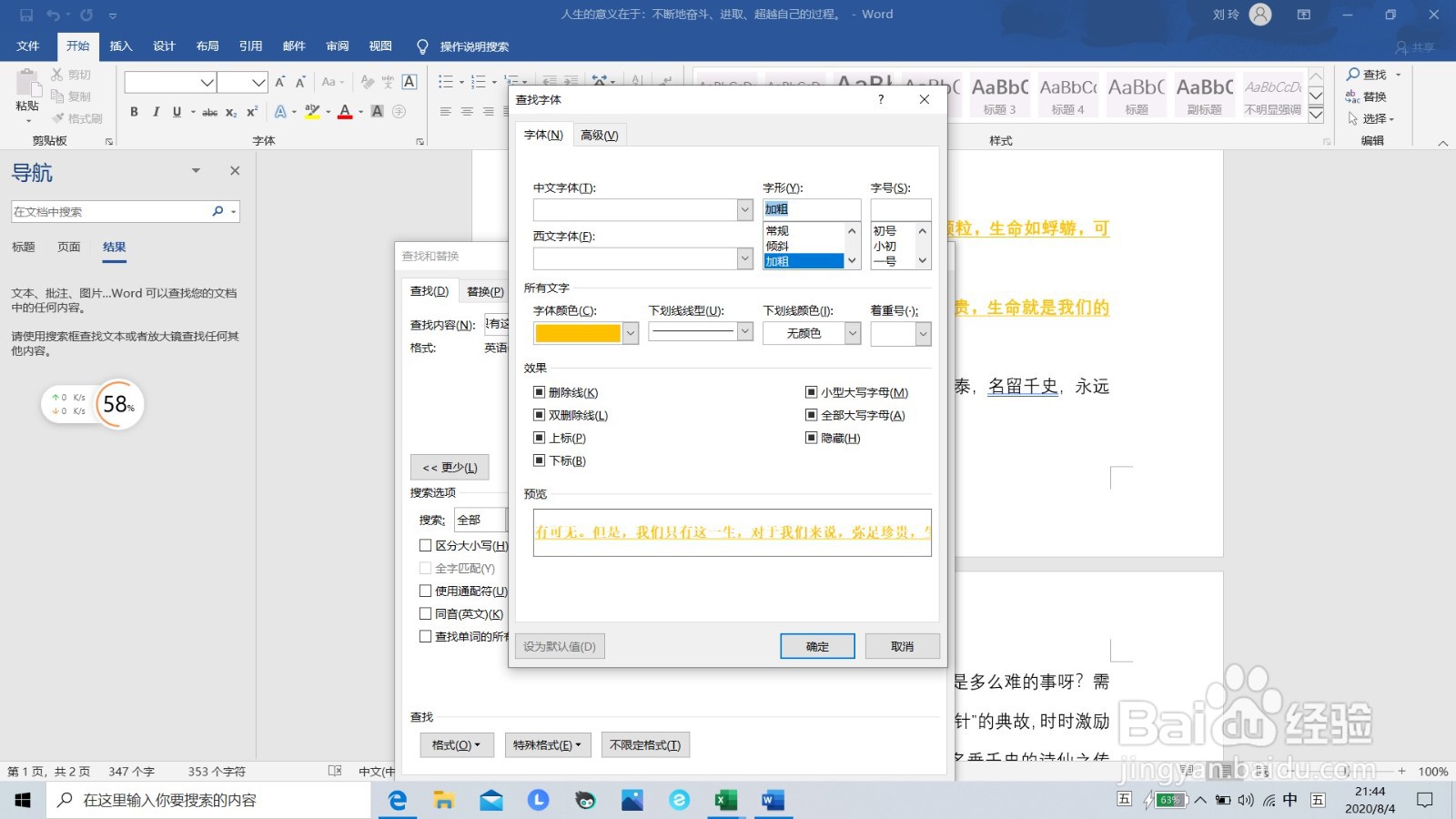Select the subscript icon

pos(229,112)
